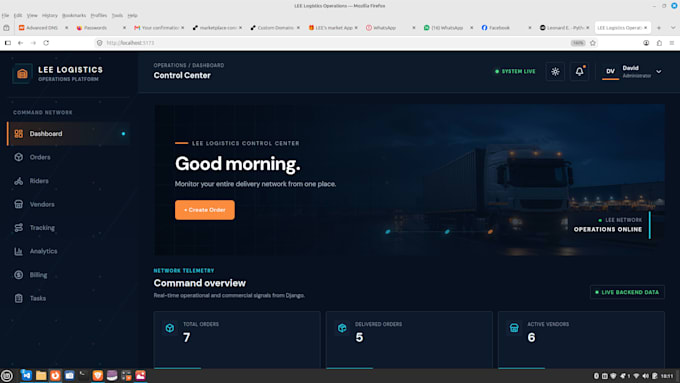The height and width of the screenshot is (383, 680).
Task: Click the System Live status indicator
Action: (515, 72)
